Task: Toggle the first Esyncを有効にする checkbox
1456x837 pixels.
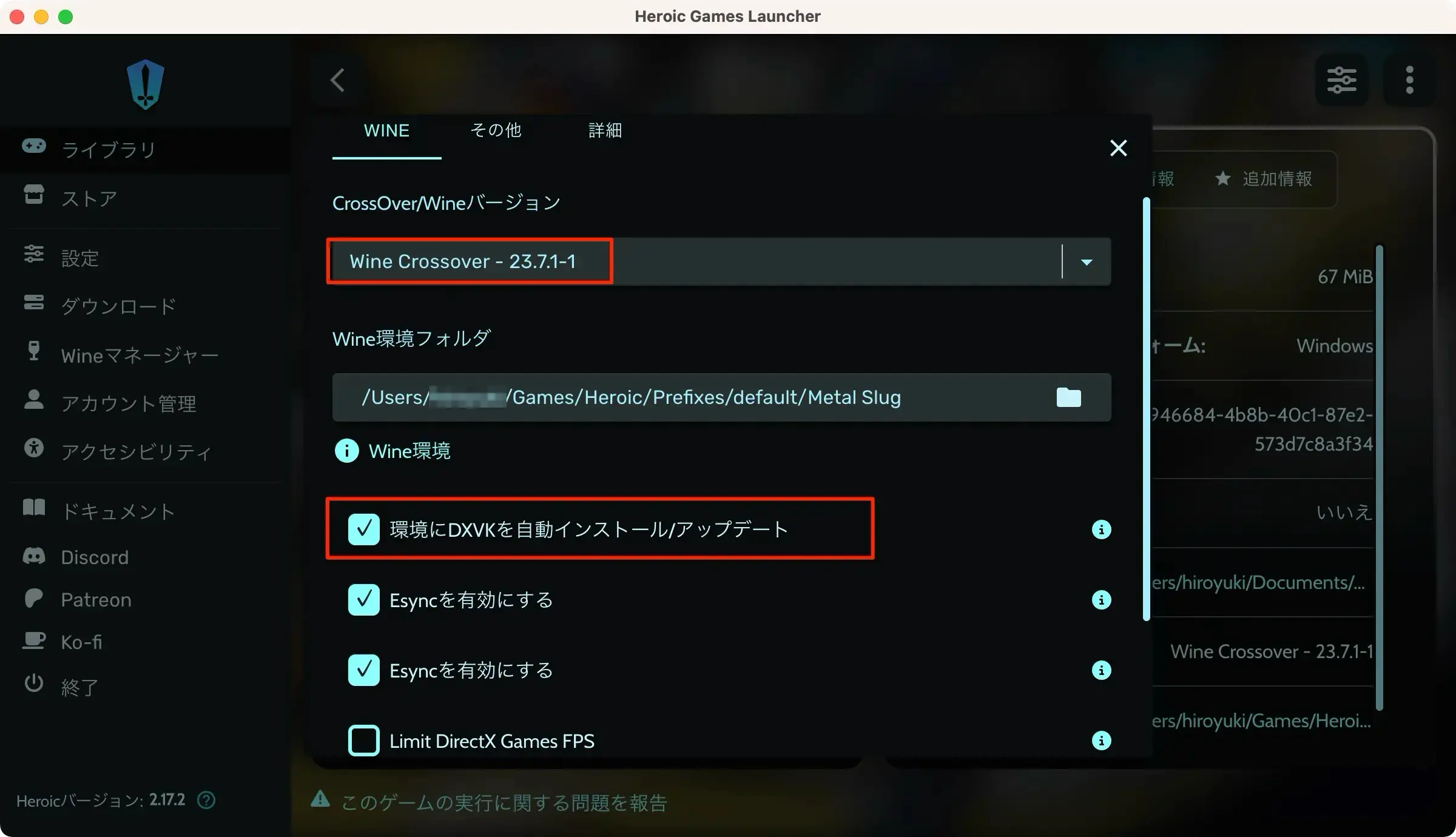Action: (x=363, y=600)
